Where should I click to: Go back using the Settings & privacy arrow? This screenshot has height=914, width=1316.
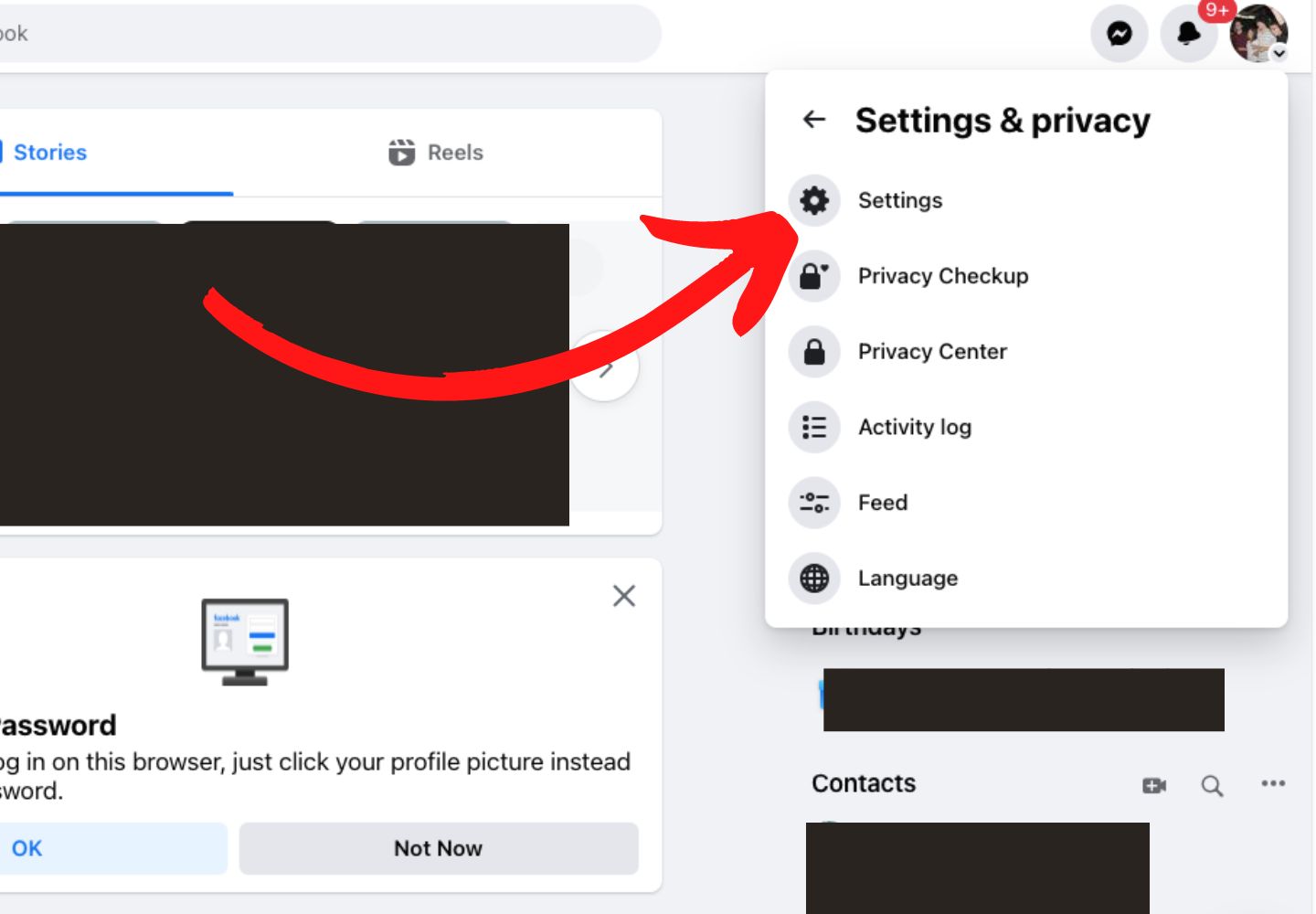coord(814,119)
